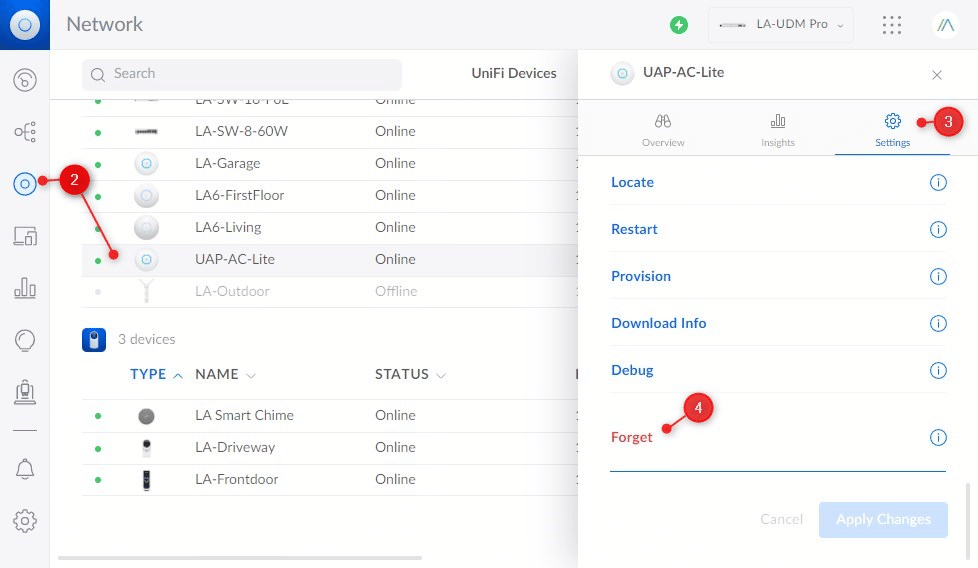This screenshot has width=978, height=568.
Task: Sort by the NAME column
Action: pos(225,375)
